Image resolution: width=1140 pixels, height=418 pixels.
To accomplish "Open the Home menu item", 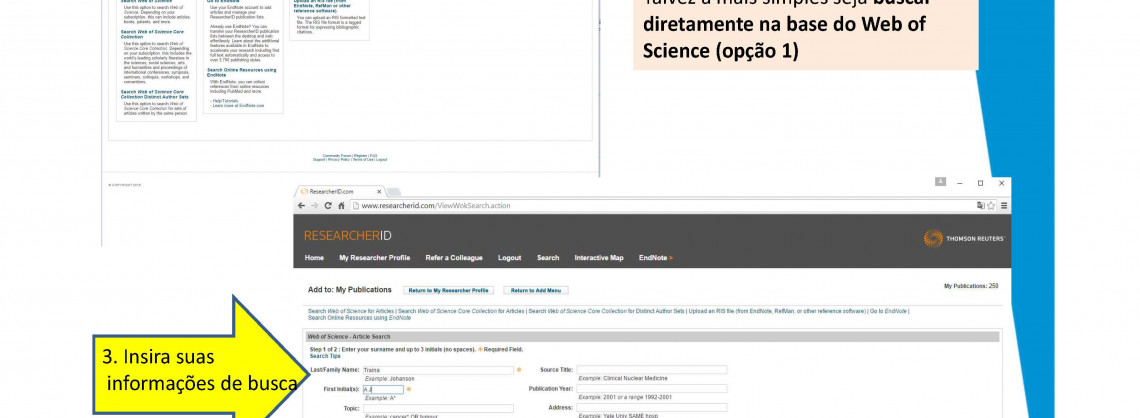I will pyautogui.click(x=314, y=257).
